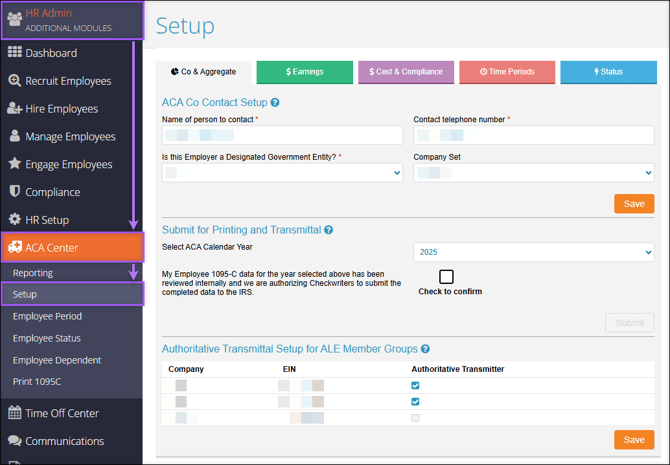The width and height of the screenshot is (670, 465).
Task: Click the Communications chat bubbles icon
Action: [x=15, y=440]
